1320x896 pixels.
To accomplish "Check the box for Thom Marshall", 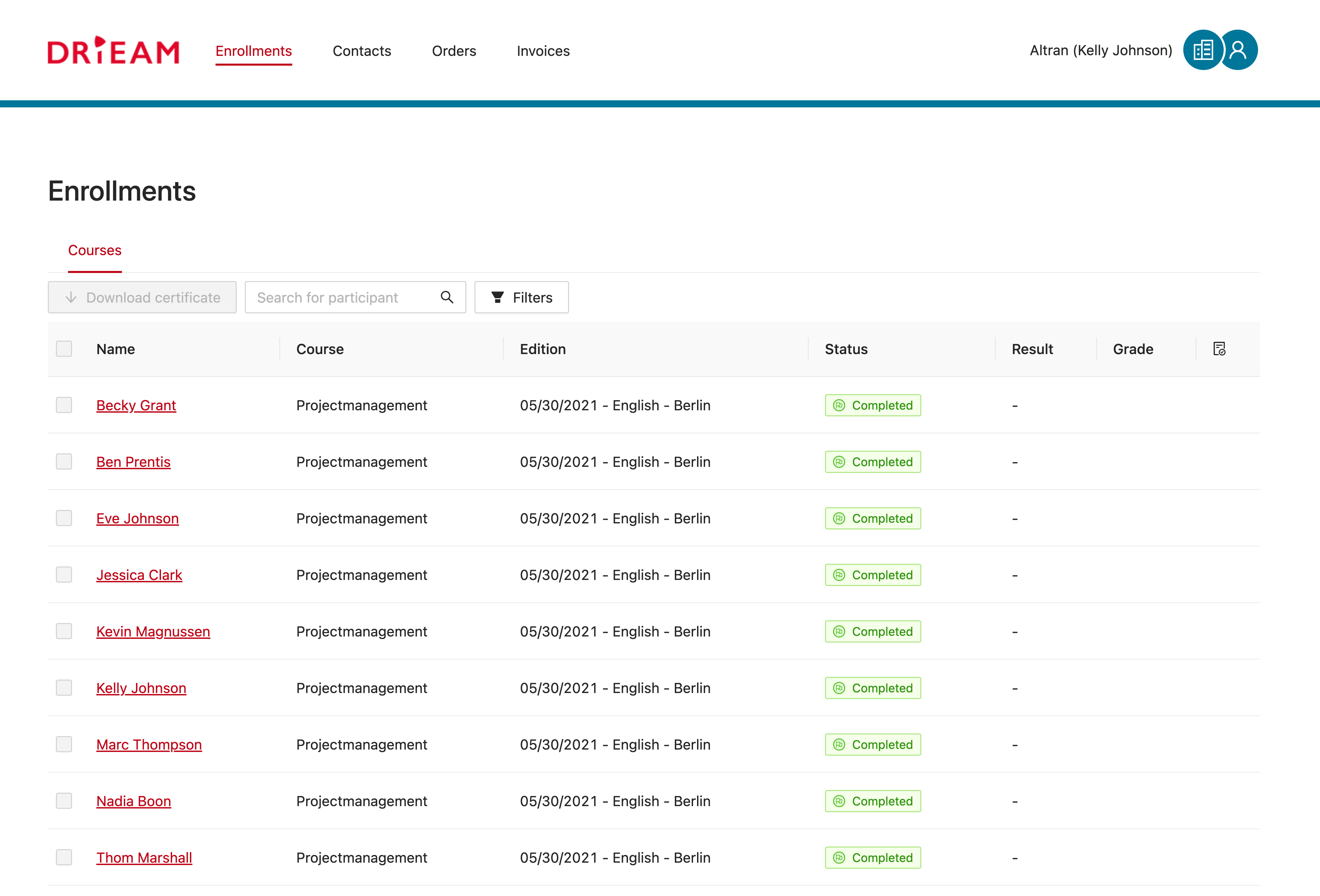I will pos(64,857).
